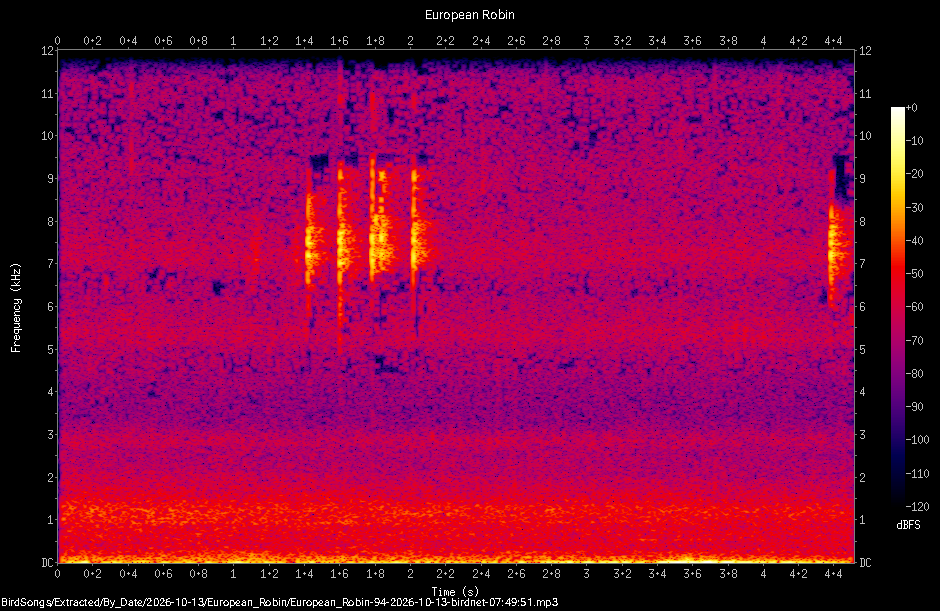Screen dimensions: 940x611
Task: Click the "0.2" tick on top time axis
Action: [x=92, y=41]
